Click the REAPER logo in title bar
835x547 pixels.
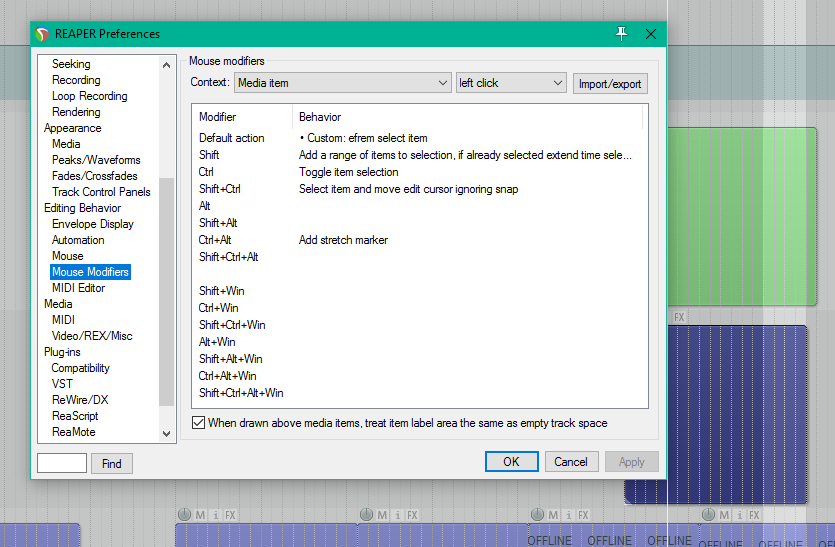(42, 34)
